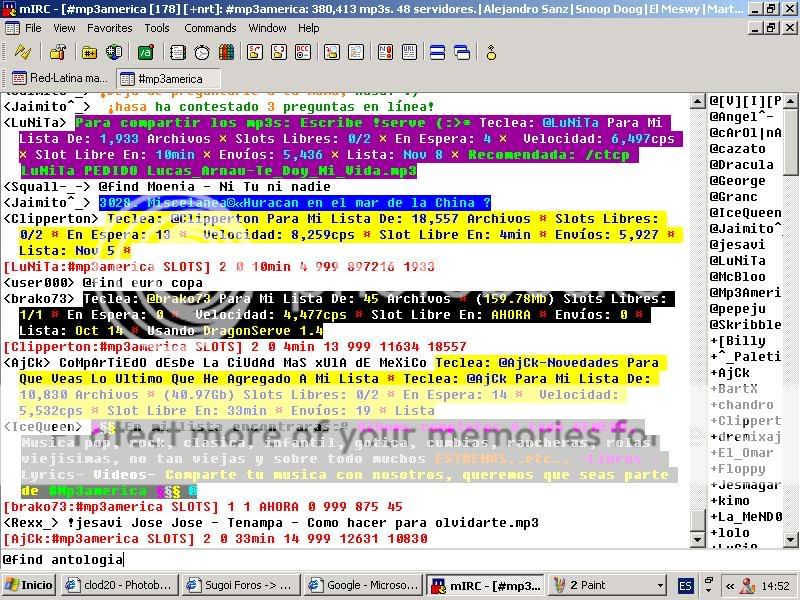Expand the 2 Paint taskbar group
Image resolution: width=800 pixels, height=600 pixels.
point(608,585)
